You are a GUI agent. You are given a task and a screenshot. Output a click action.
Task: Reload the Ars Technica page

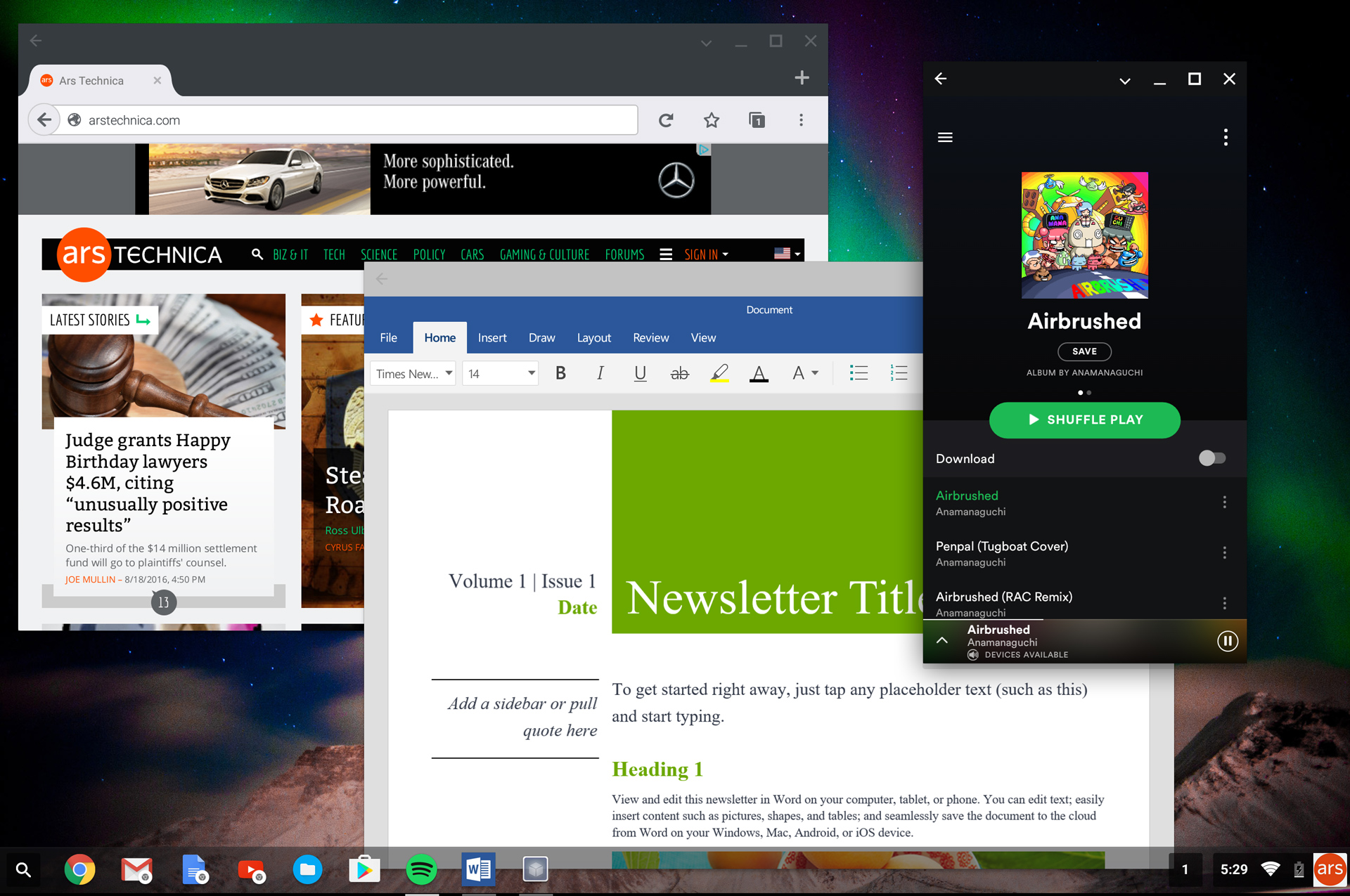[x=666, y=120]
